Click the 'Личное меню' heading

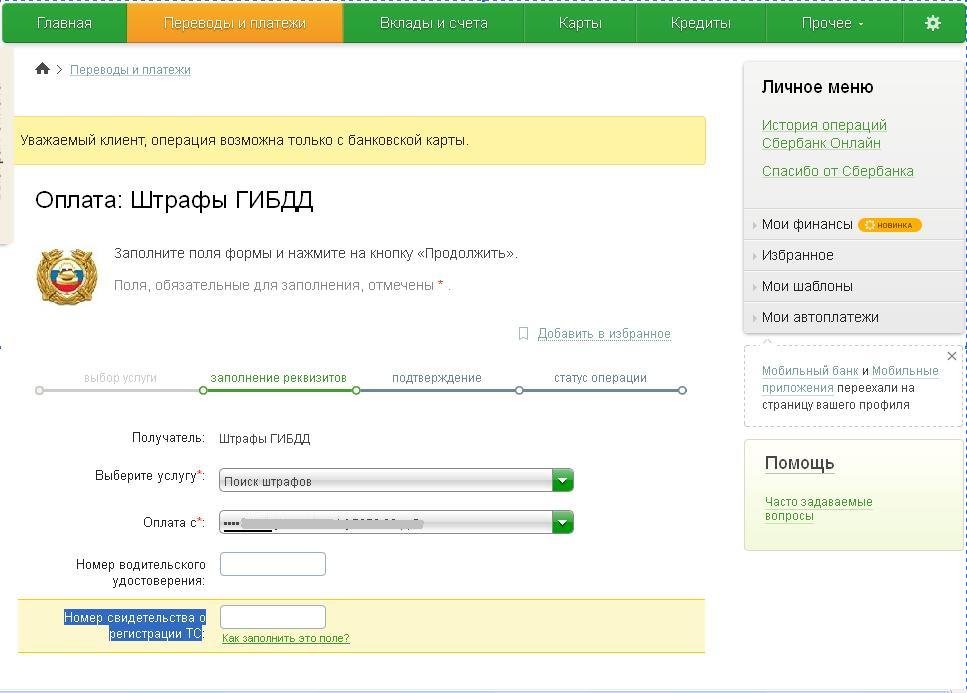click(x=817, y=87)
